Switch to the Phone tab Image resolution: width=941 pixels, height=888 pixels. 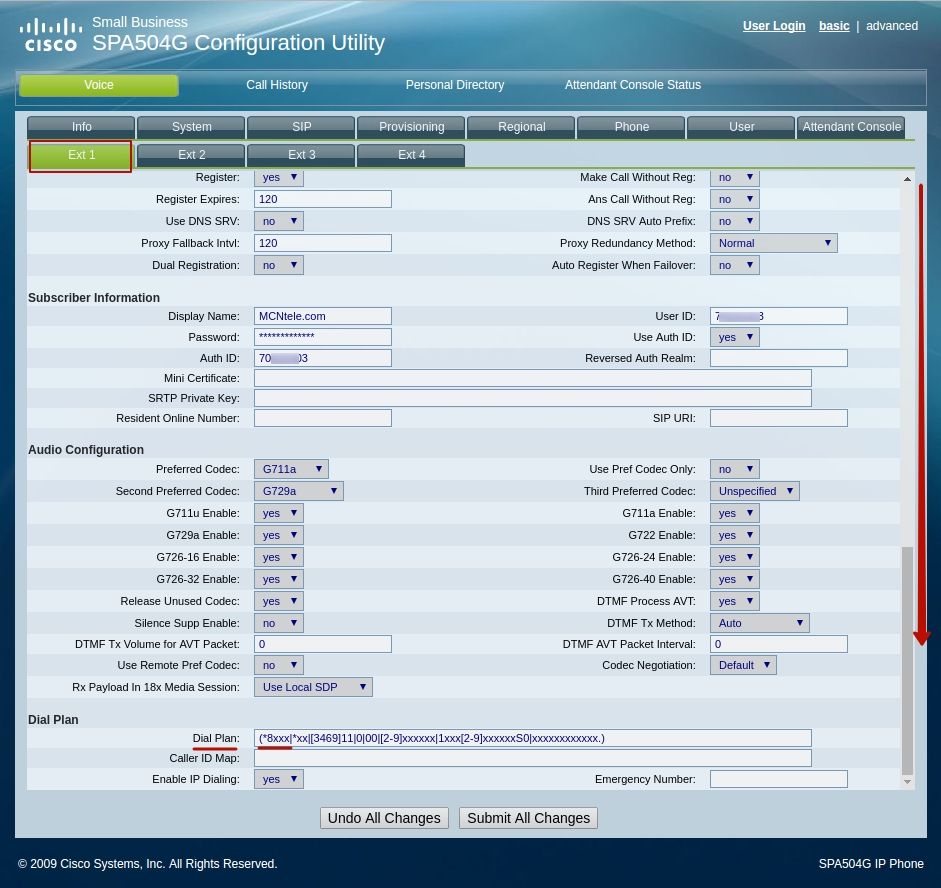pos(631,127)
